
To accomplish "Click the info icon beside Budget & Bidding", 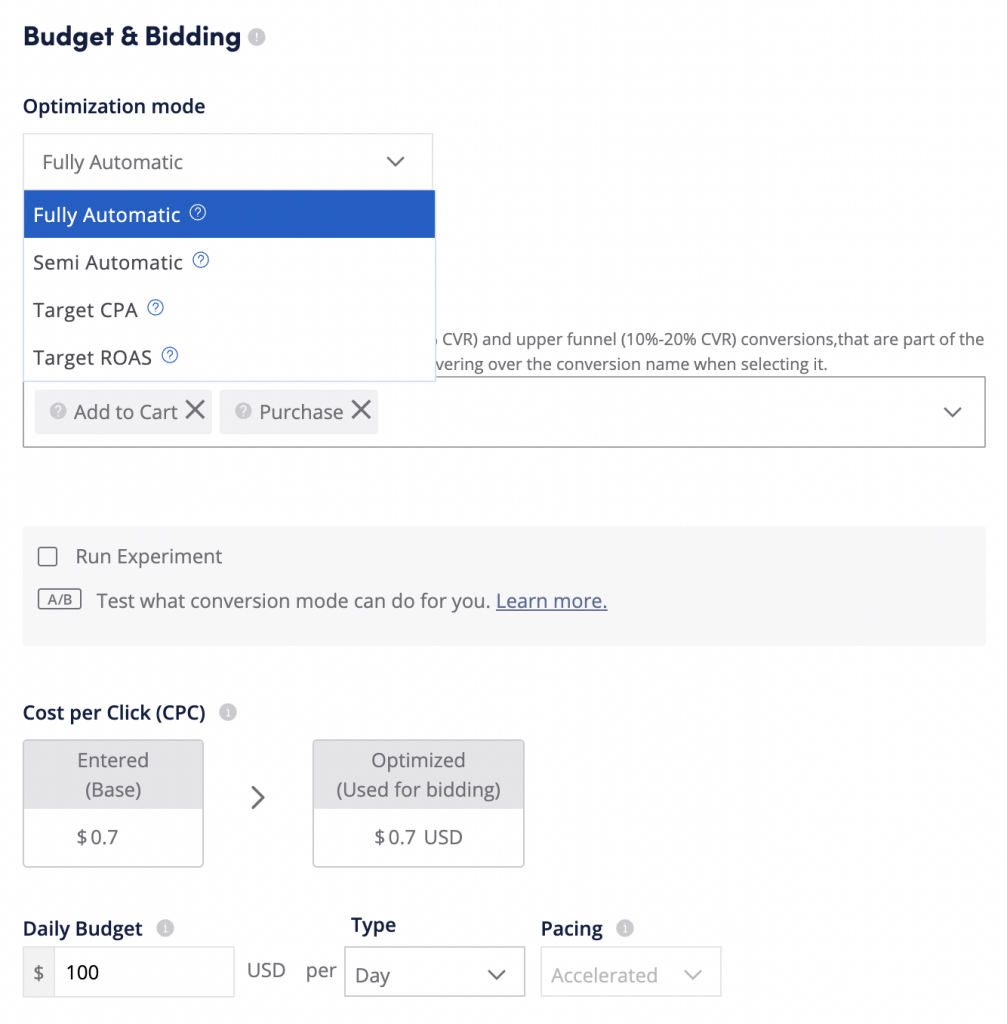I will click(x=257, y=38).
